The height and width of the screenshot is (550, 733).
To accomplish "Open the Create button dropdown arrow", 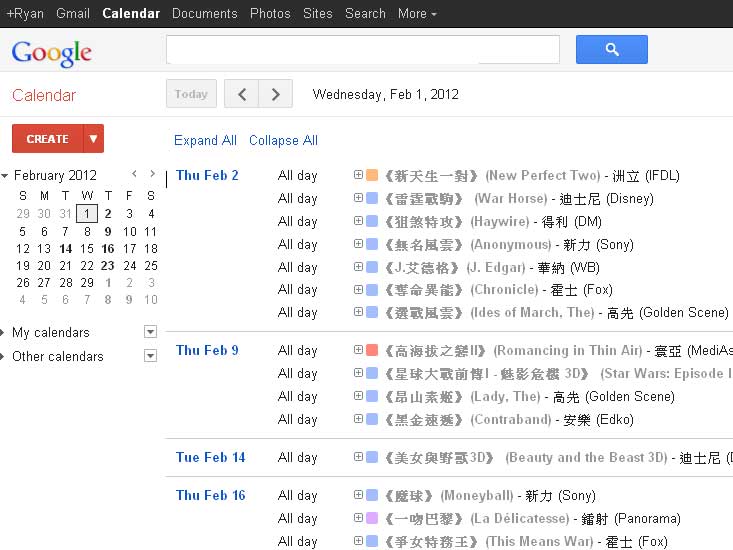I will [x=93, y=139].
